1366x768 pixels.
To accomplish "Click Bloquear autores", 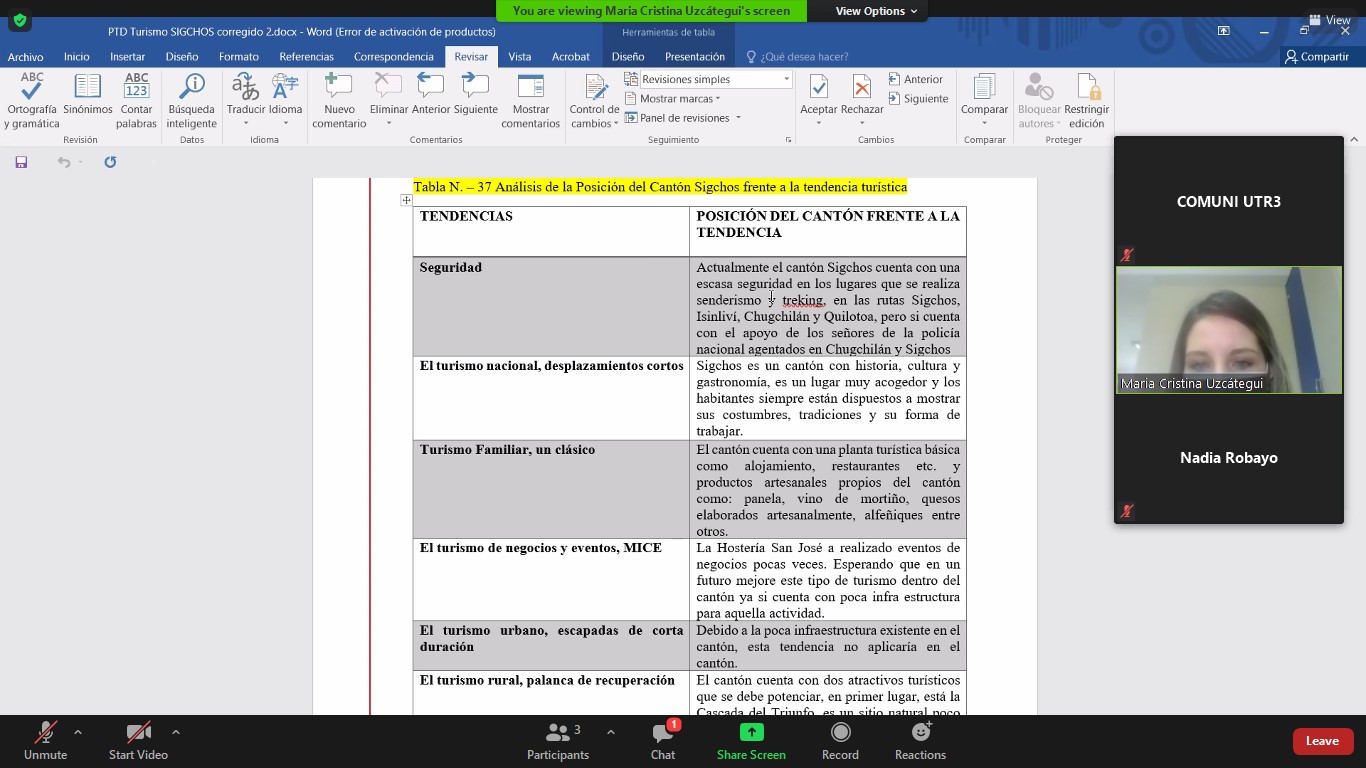I will 1039,100.
